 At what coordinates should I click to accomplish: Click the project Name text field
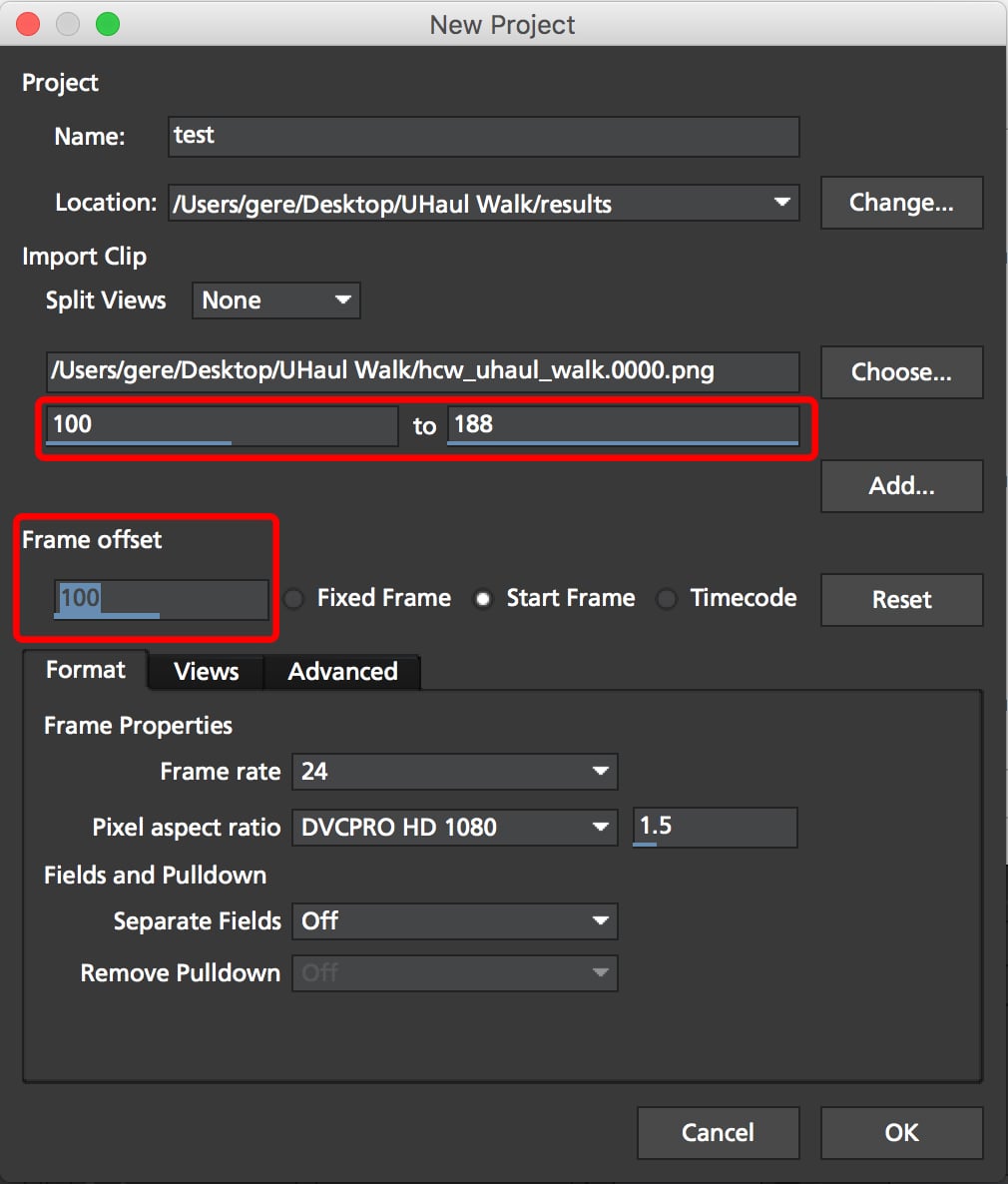(x=483, y=137)
